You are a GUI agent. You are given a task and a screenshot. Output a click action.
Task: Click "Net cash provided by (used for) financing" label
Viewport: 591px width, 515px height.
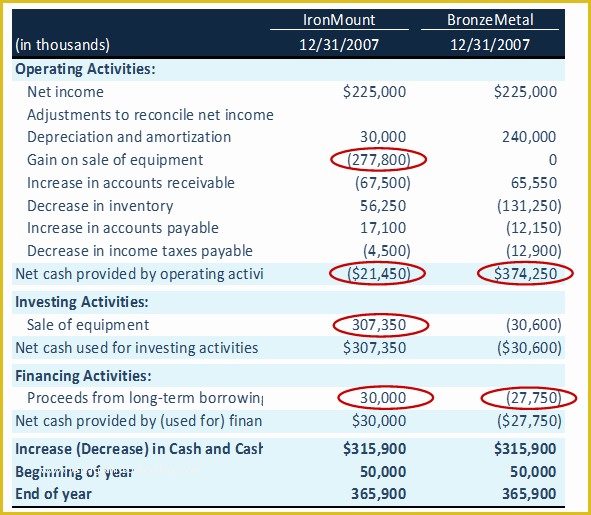pyautogui.click(x=139, y=421)
